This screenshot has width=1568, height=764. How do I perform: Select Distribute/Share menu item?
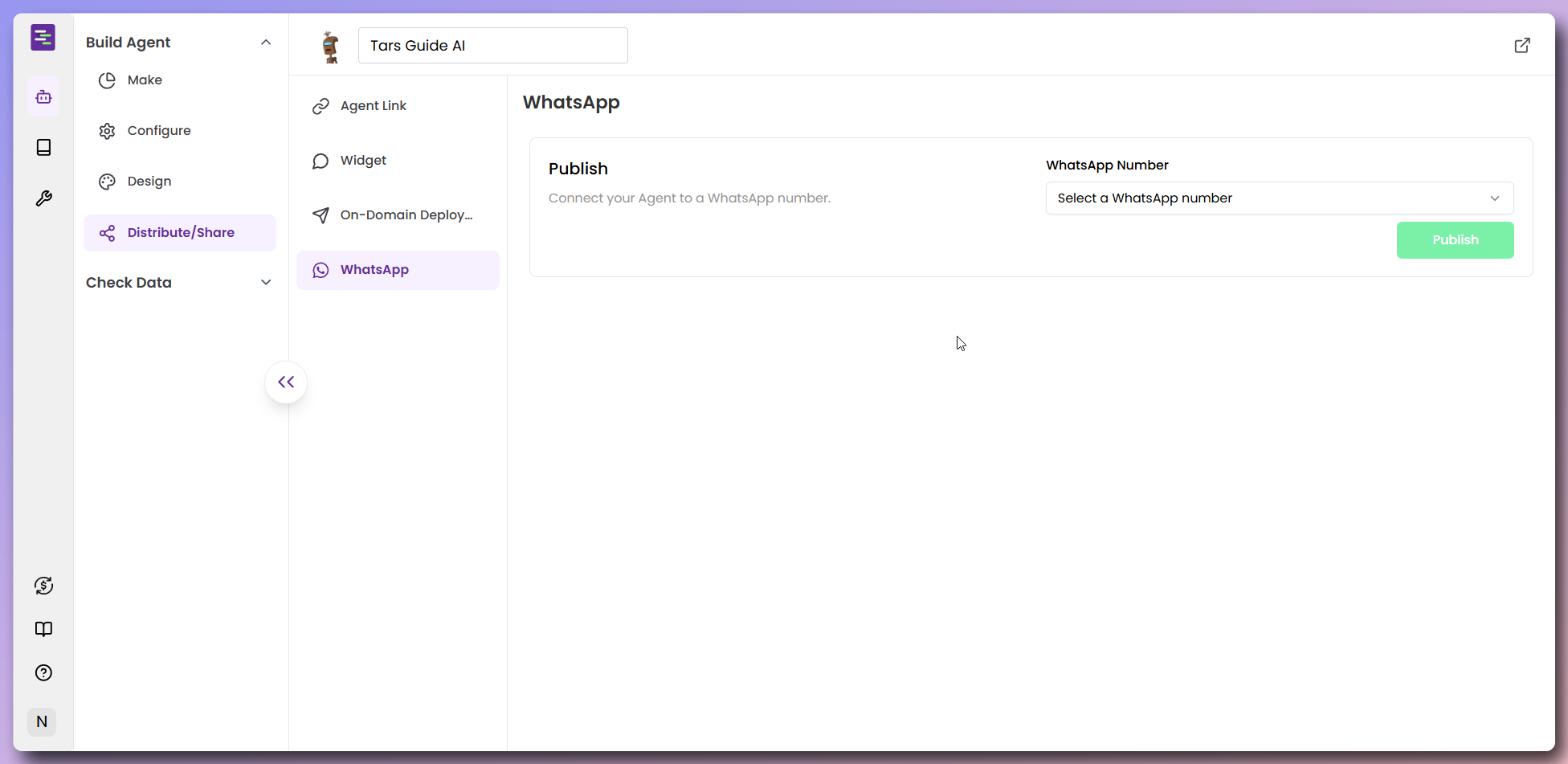(x=180, y=233)
